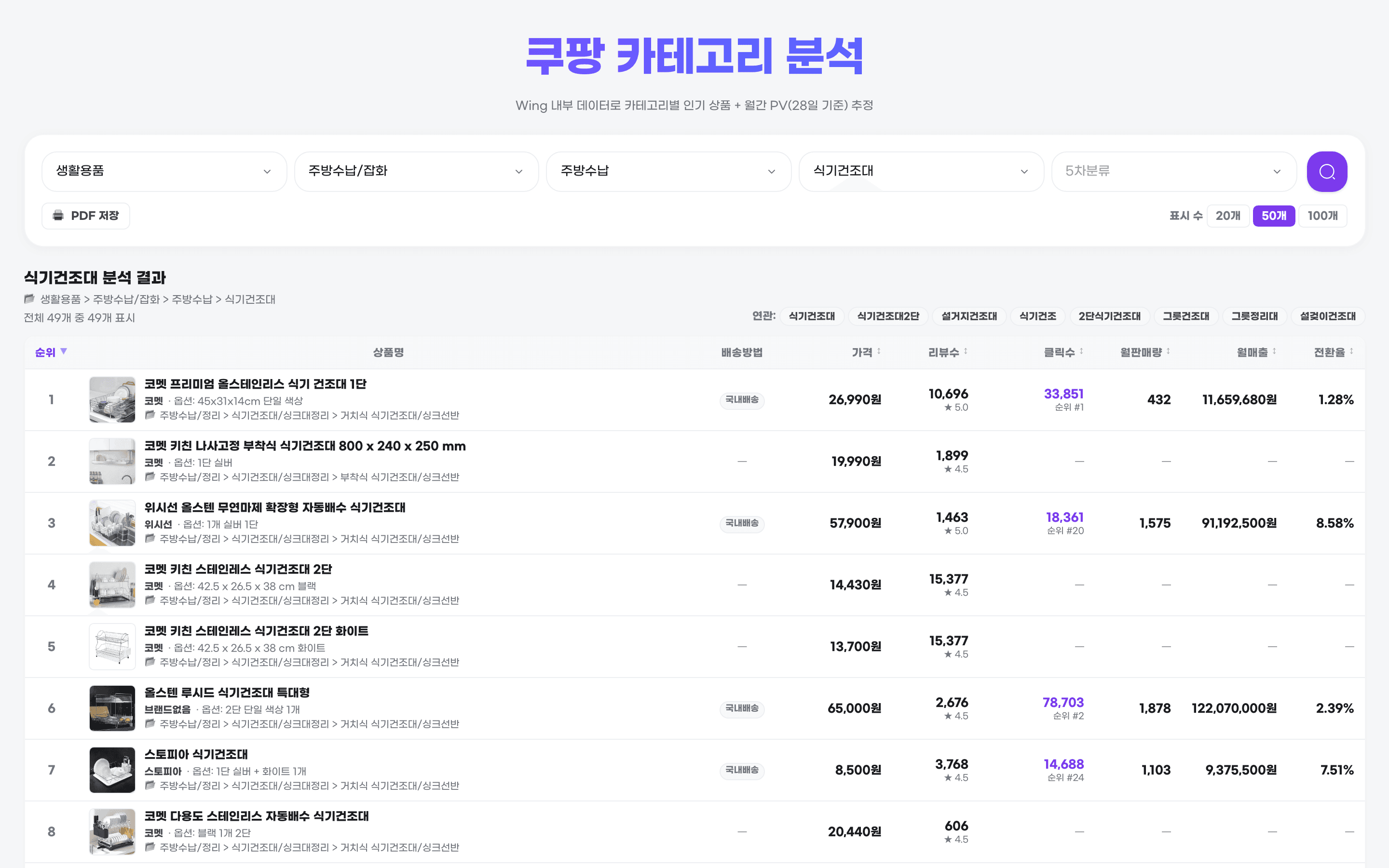Open the thumbnail for 위시선 올스텐 무연마제 식기건조대
This screenshot has width=1389, height=868.
[112, 523]
